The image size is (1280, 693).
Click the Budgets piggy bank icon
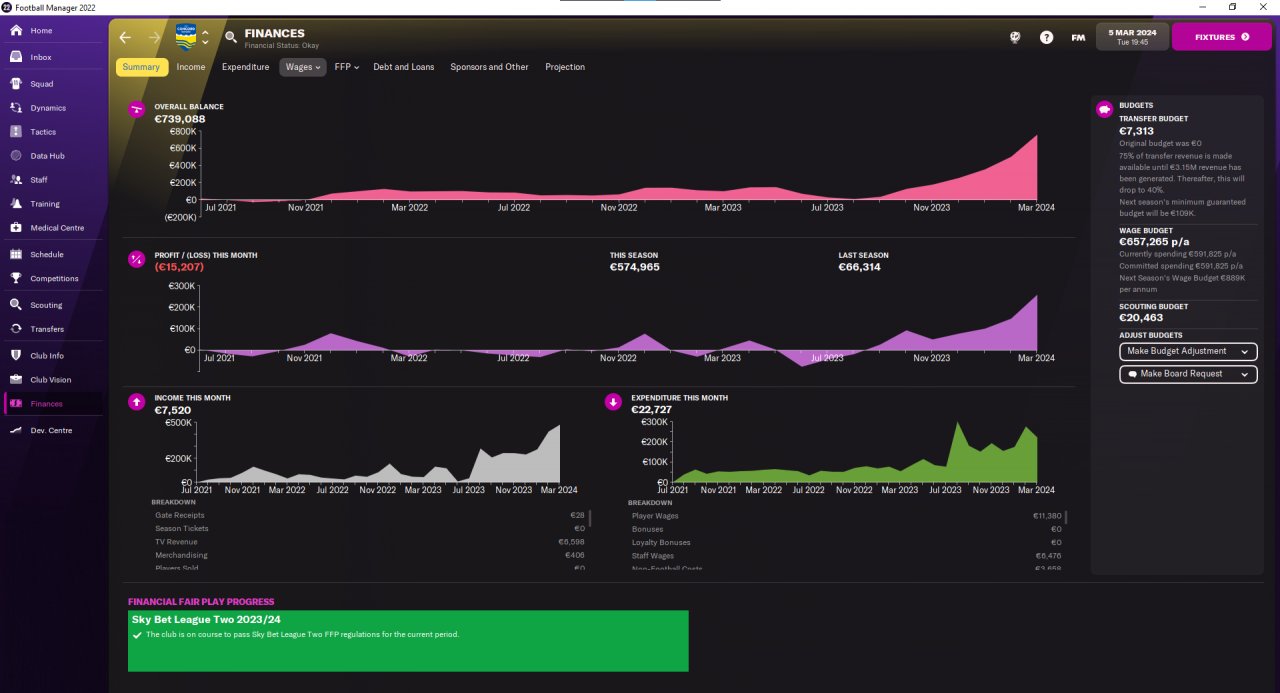tap(1105, 109)
